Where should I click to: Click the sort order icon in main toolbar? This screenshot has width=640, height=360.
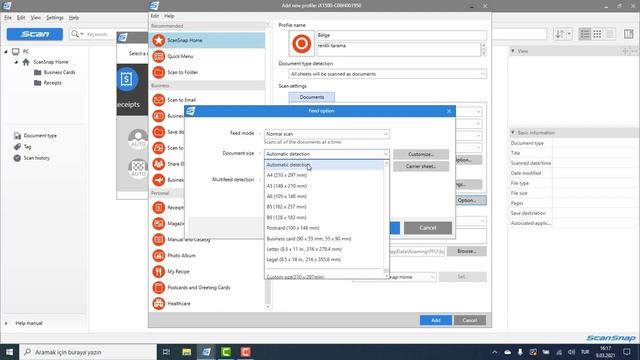coord(560,34)
